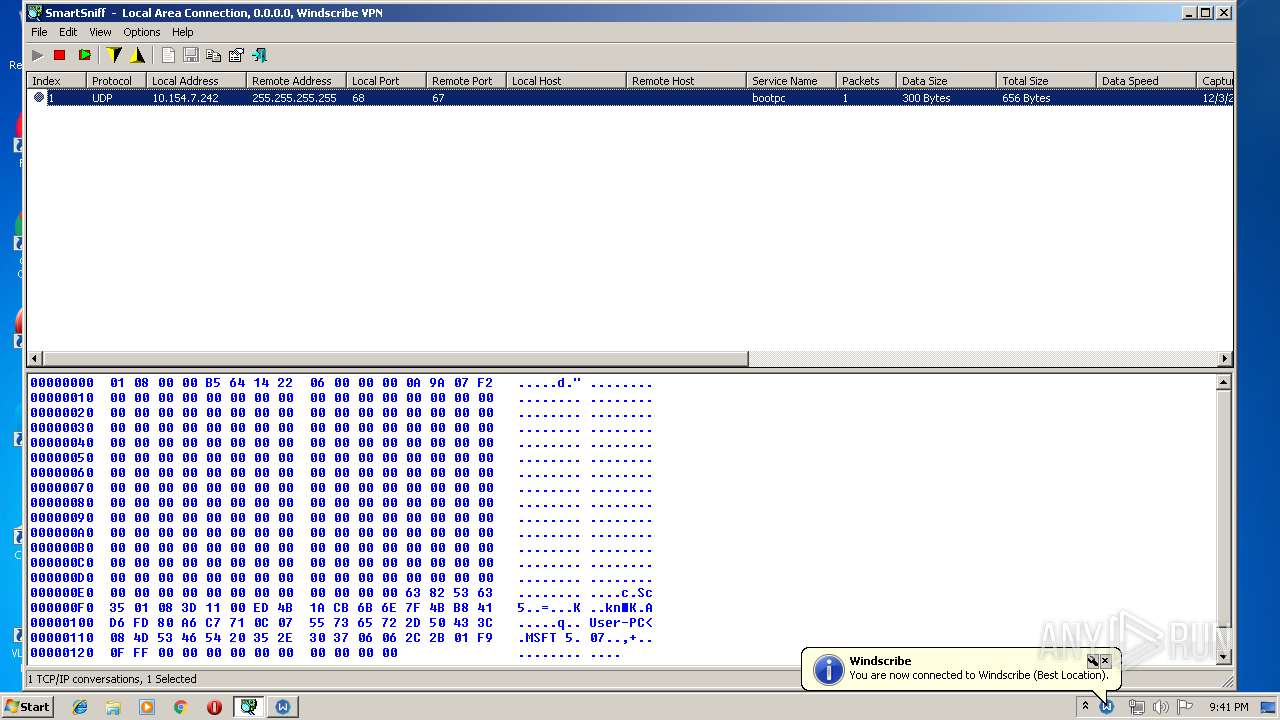
Task: Open Windows Media Player taskbar icon
Action: click(x=147, y=707)
